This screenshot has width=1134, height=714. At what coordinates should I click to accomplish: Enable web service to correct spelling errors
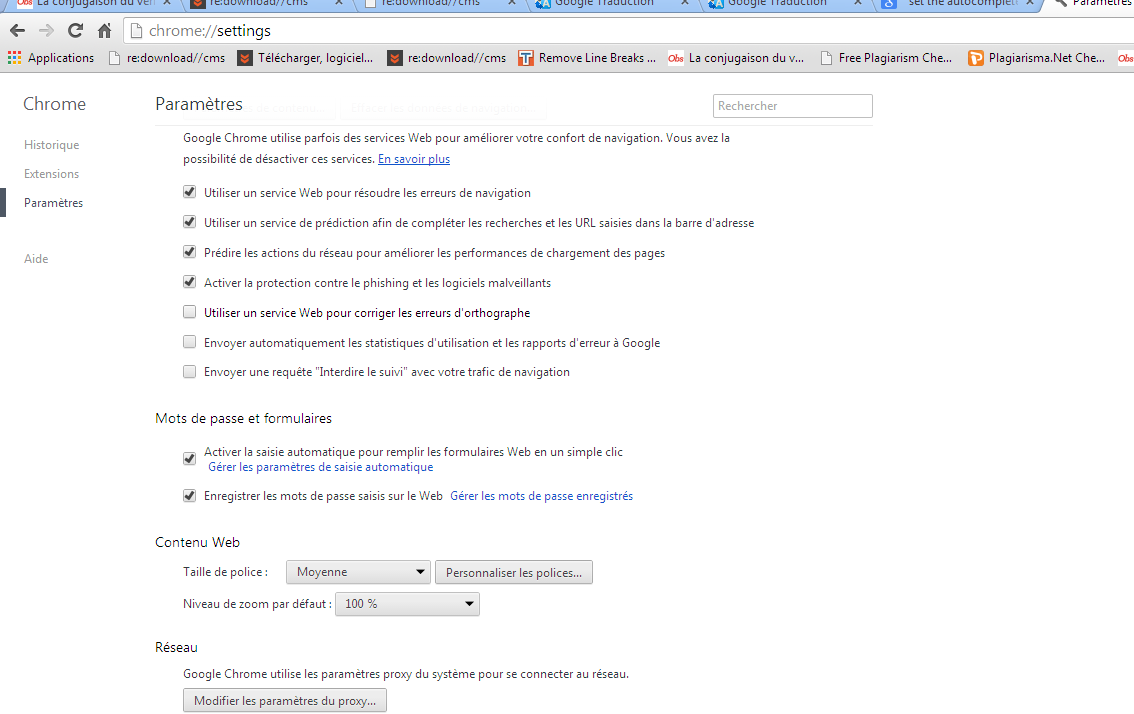point(189,312)
